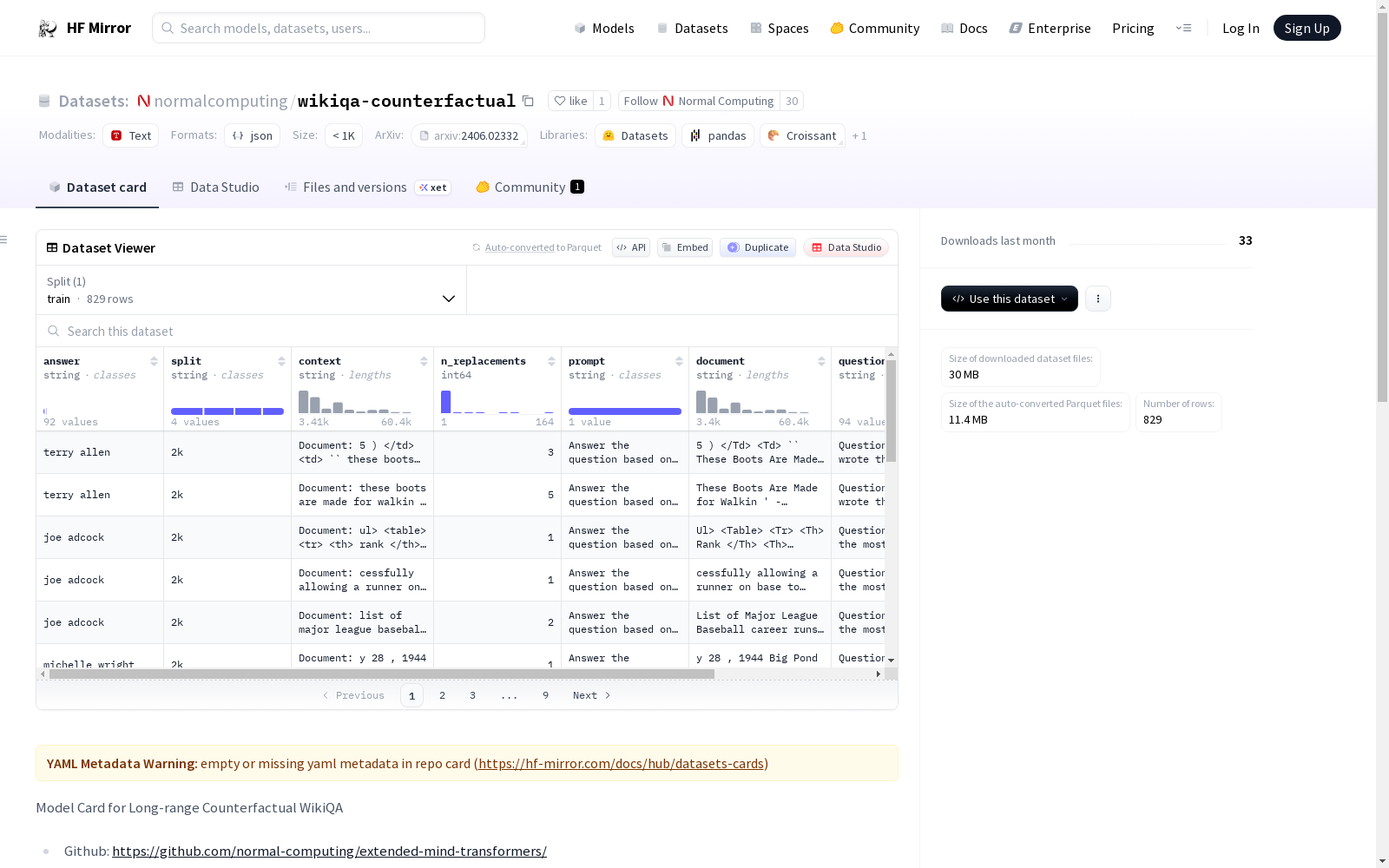This screenshot has height=868, width=1389.
Task: Go to Datasets in the navigation
Action: tap(692, 28)
